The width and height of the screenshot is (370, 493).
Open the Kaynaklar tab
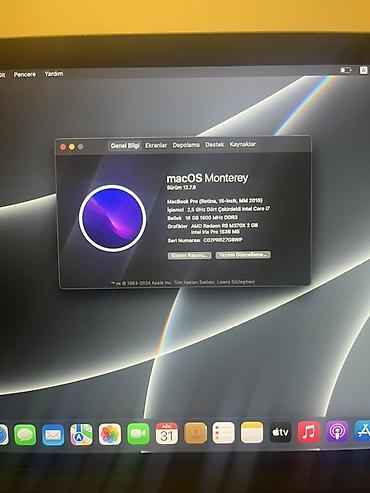243,144
